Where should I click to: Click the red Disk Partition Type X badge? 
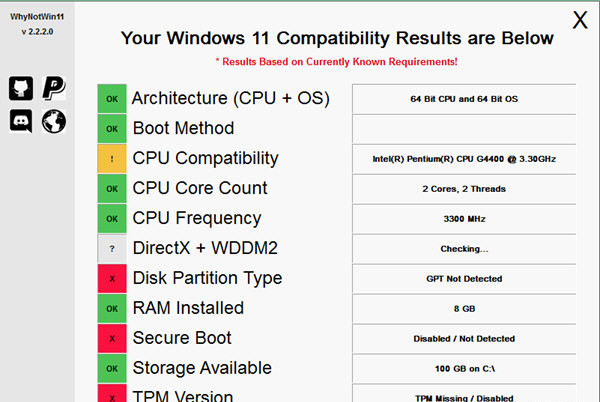(x=112, y=278)
